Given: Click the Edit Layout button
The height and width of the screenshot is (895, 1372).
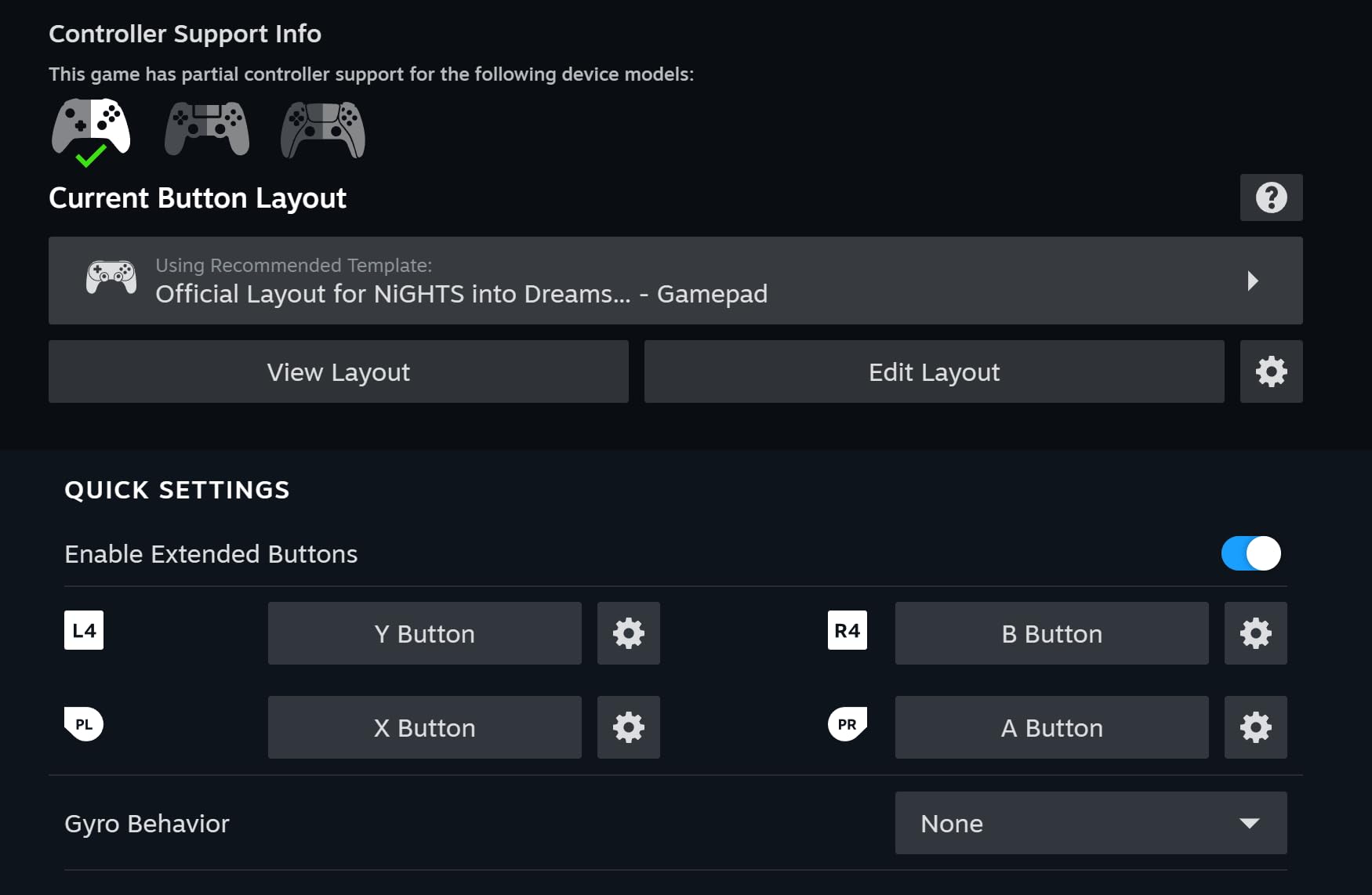Looking at the screenshot, I should pos(934,371).
